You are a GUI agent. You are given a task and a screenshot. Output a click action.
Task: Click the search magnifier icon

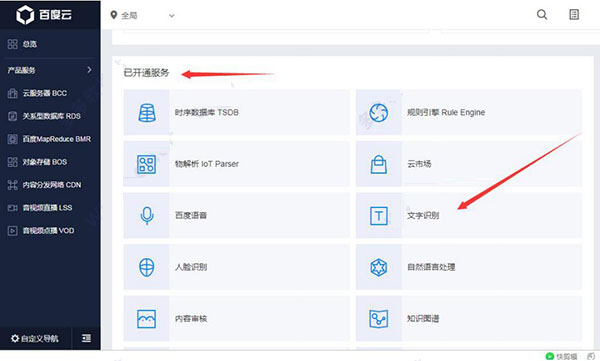click(542, 15)
